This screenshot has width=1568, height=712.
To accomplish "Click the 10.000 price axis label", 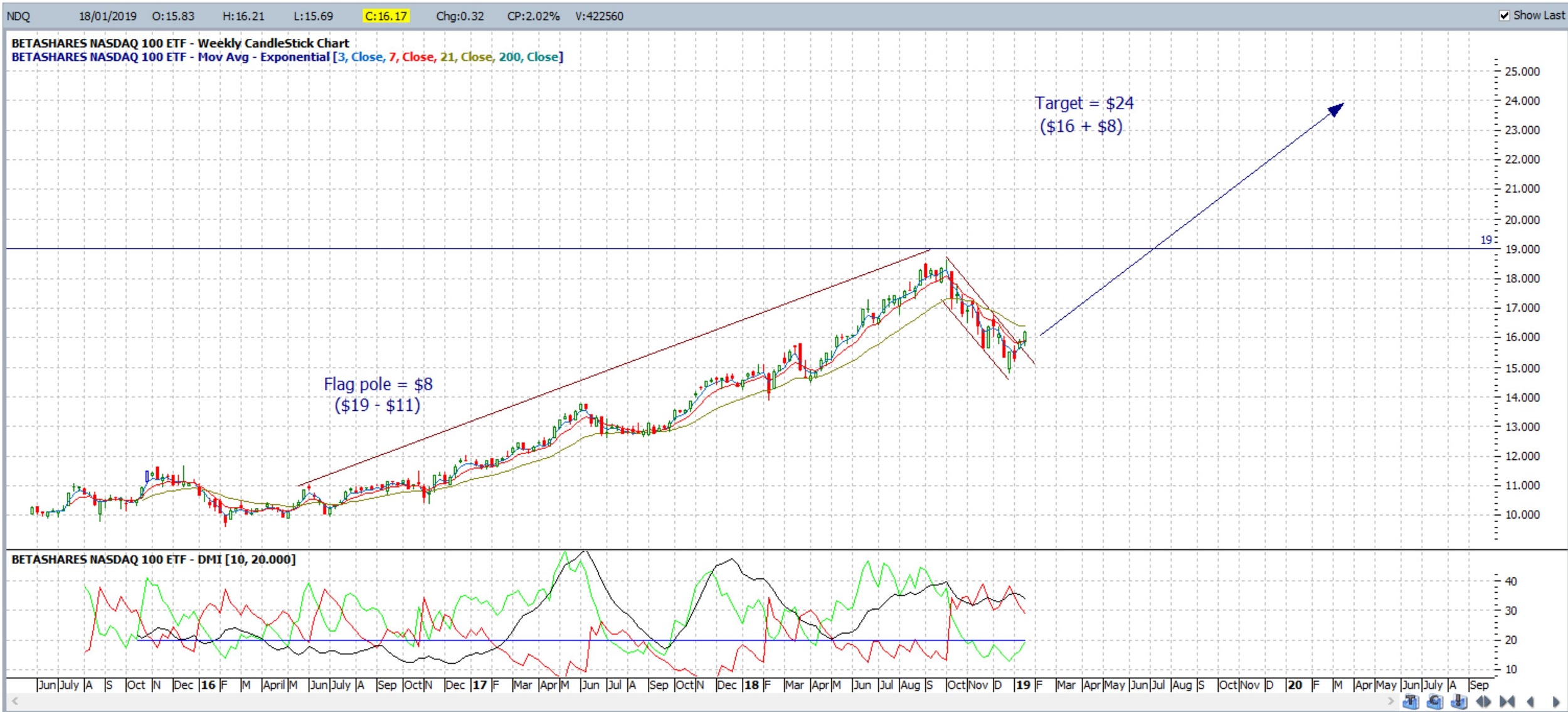I will pos(1522,515).
